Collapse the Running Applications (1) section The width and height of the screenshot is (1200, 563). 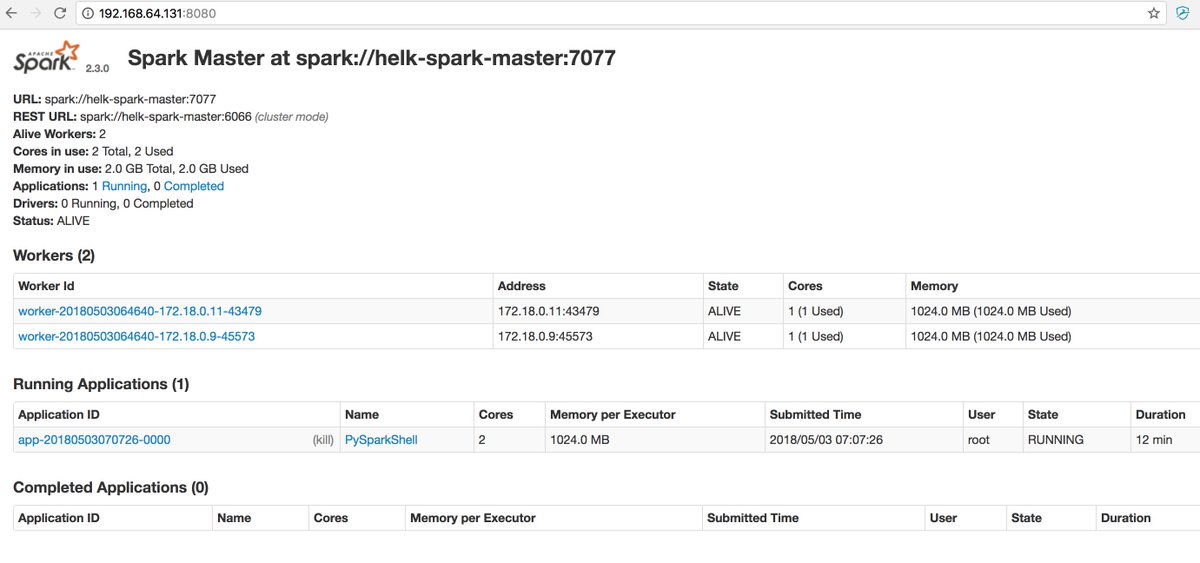pos(101,384)
